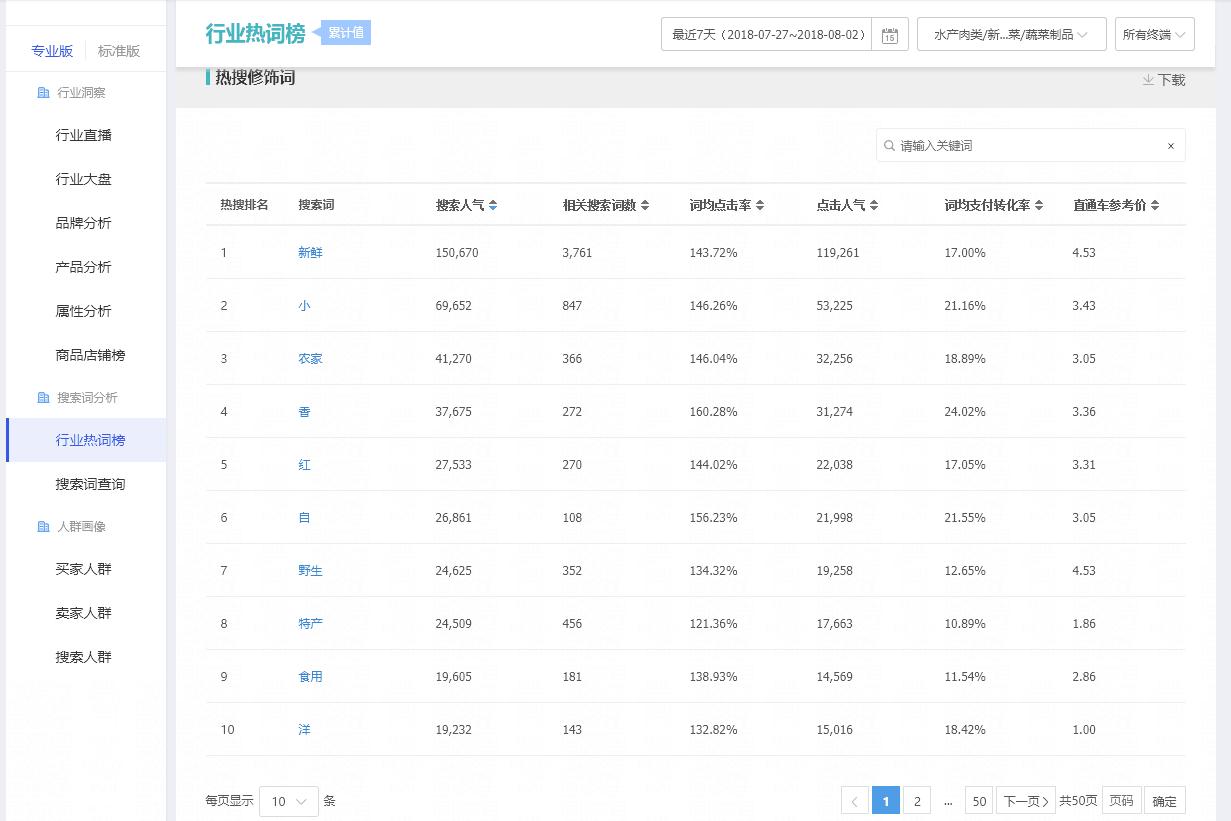Click 下一页 next page button

click(x=1026, y=801)
